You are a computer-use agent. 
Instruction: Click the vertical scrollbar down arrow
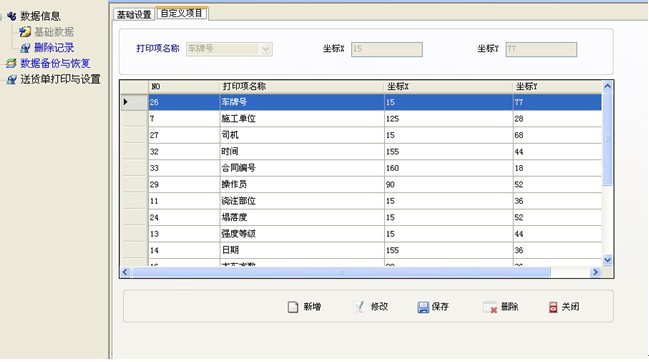click(x=607, y=260)
